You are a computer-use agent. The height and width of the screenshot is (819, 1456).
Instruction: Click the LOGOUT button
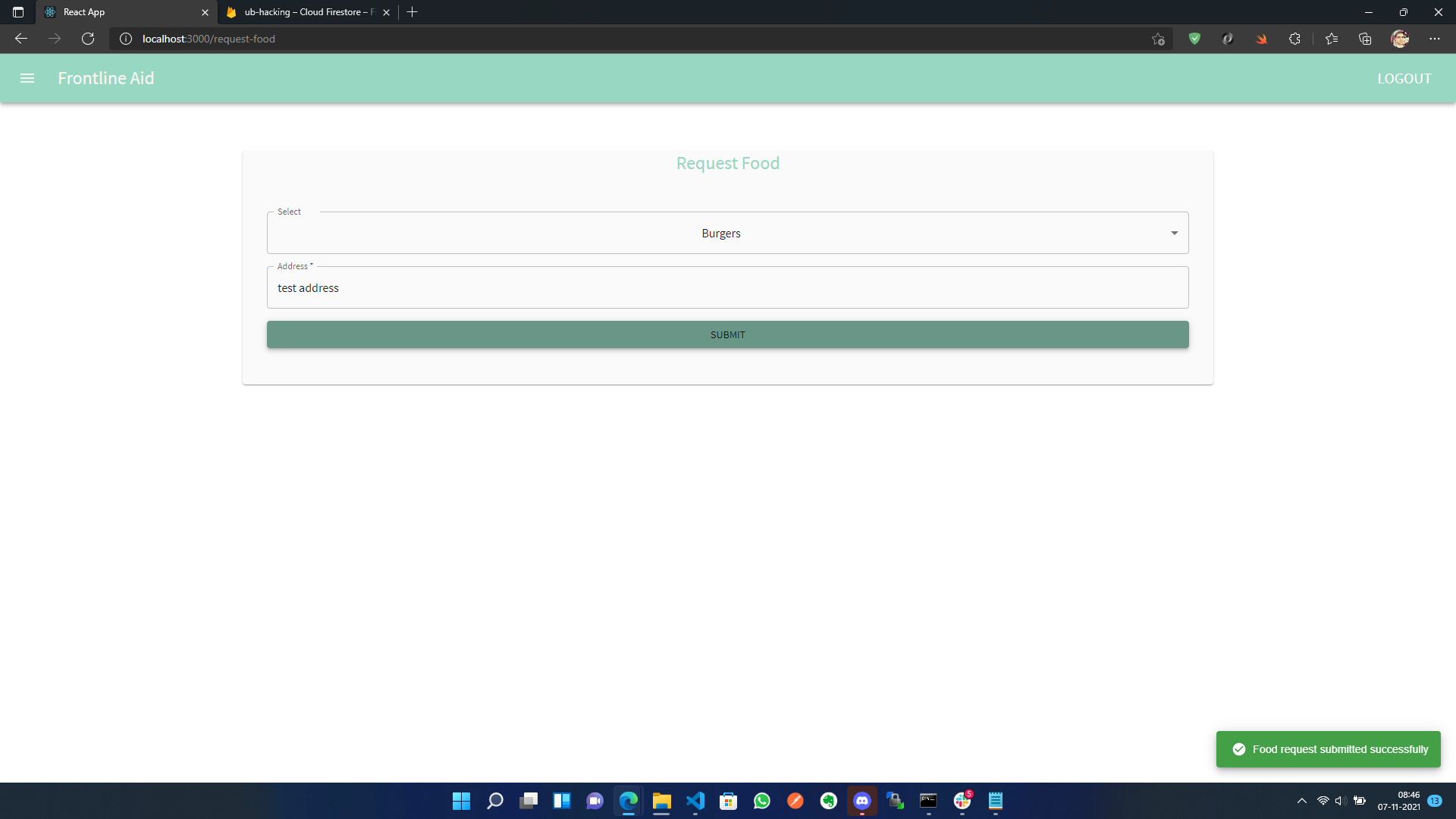click(x=1404, y=78)
